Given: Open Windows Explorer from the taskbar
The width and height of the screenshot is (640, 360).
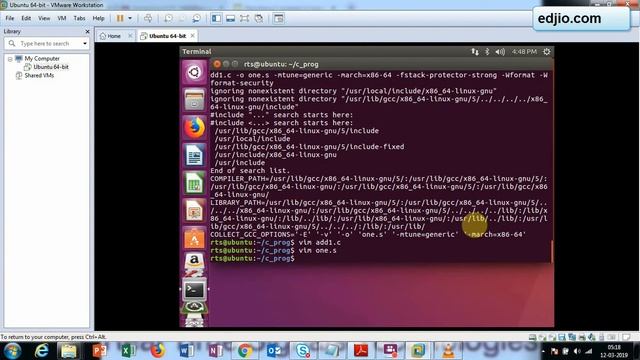Looking at the screenshot, I should [x=69, y=351].
